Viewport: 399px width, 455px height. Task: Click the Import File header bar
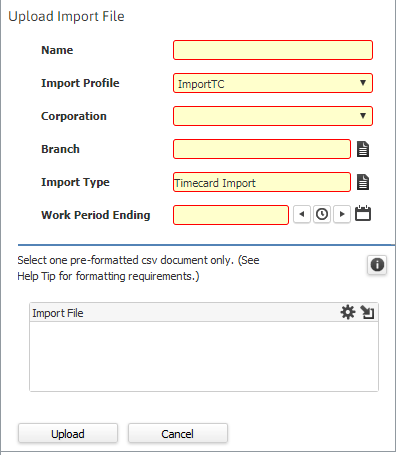[204, 312]
